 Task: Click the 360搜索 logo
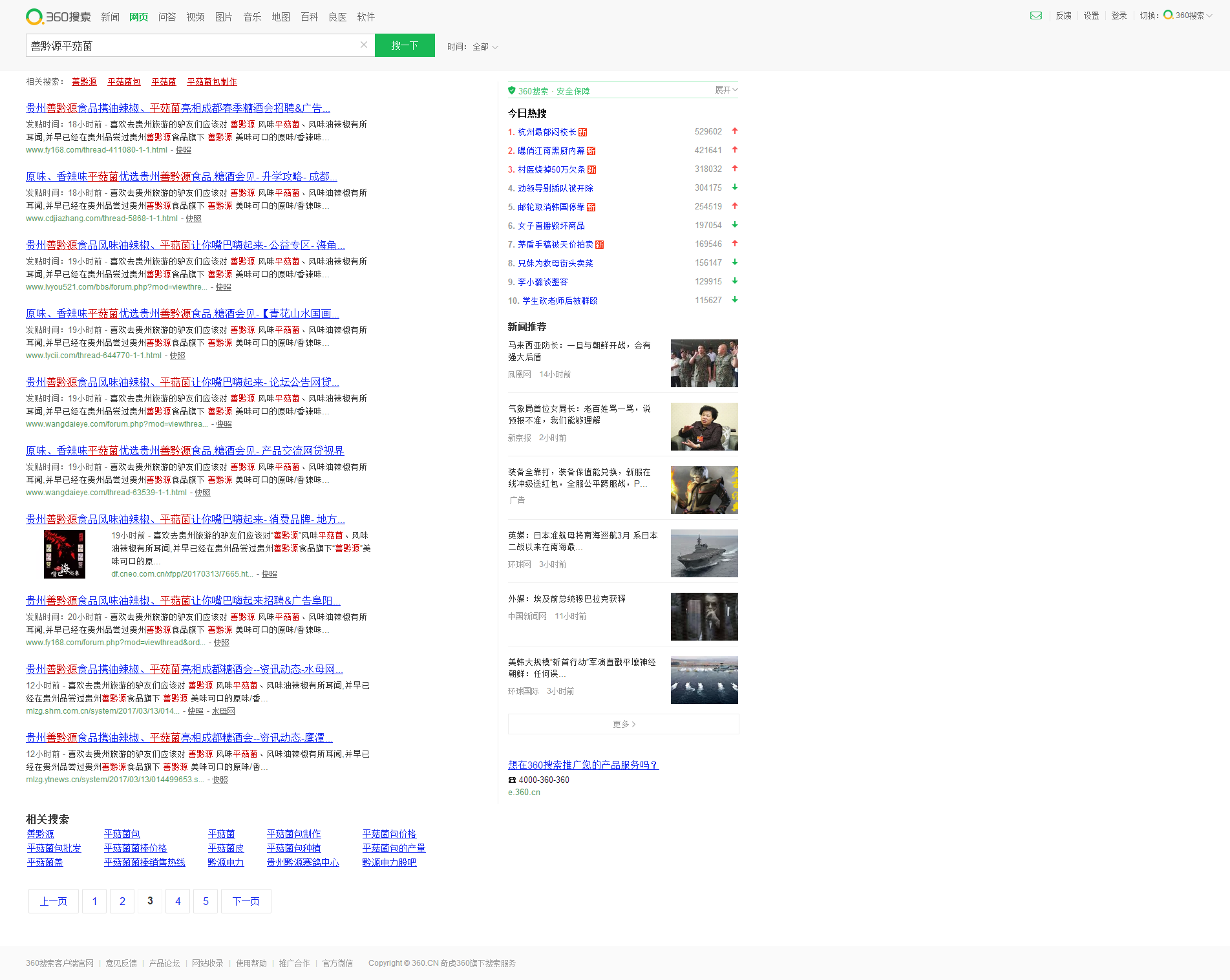58,17
